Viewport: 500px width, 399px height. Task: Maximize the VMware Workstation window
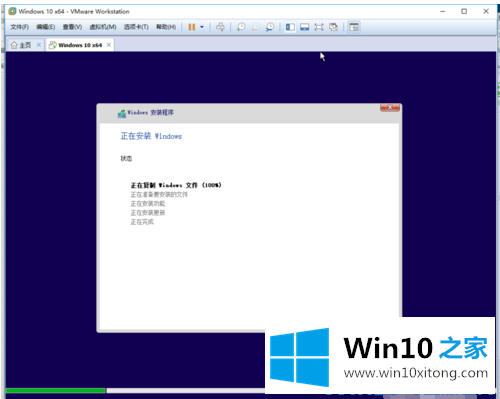(464, 11)
